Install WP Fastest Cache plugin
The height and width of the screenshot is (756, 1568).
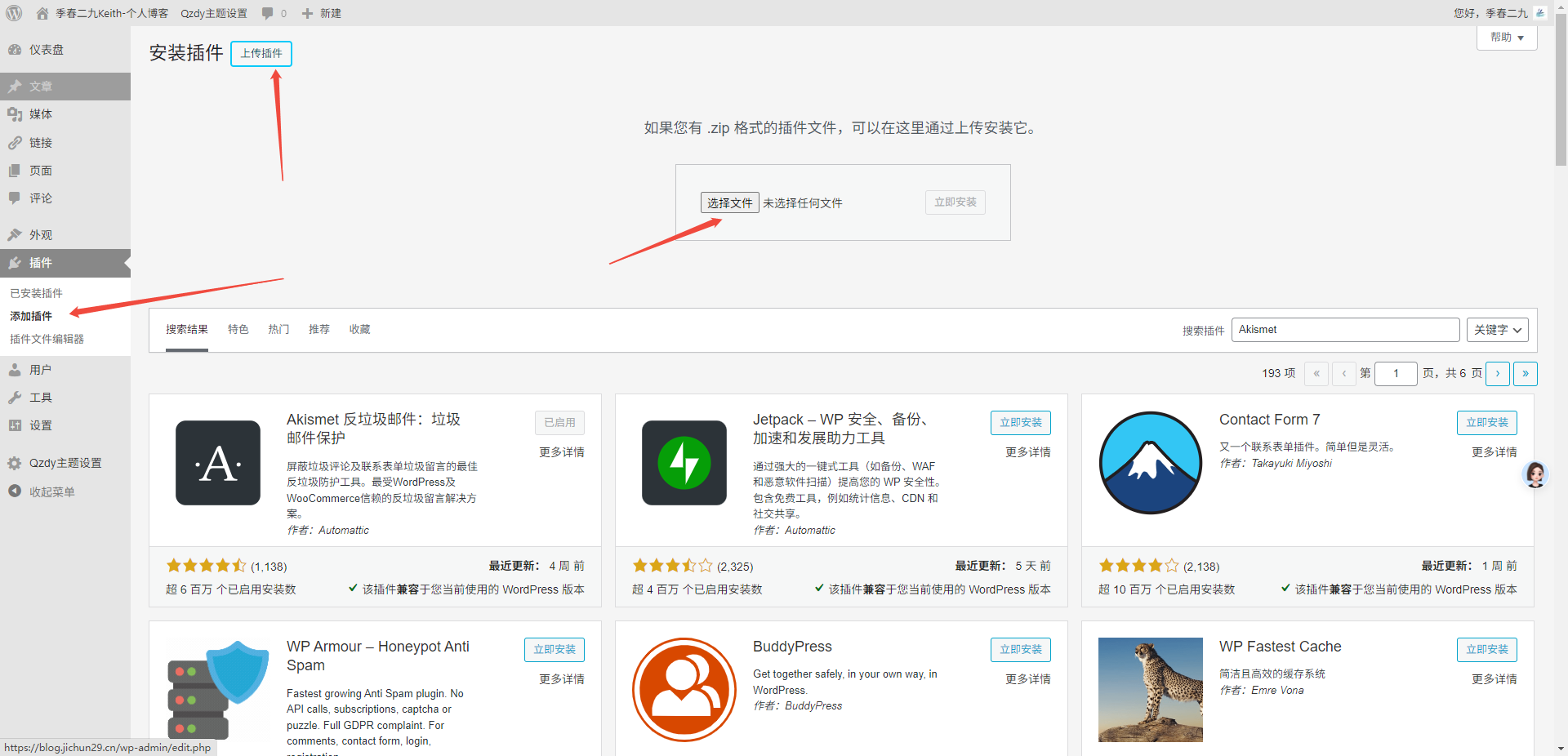coord(1487,650)
